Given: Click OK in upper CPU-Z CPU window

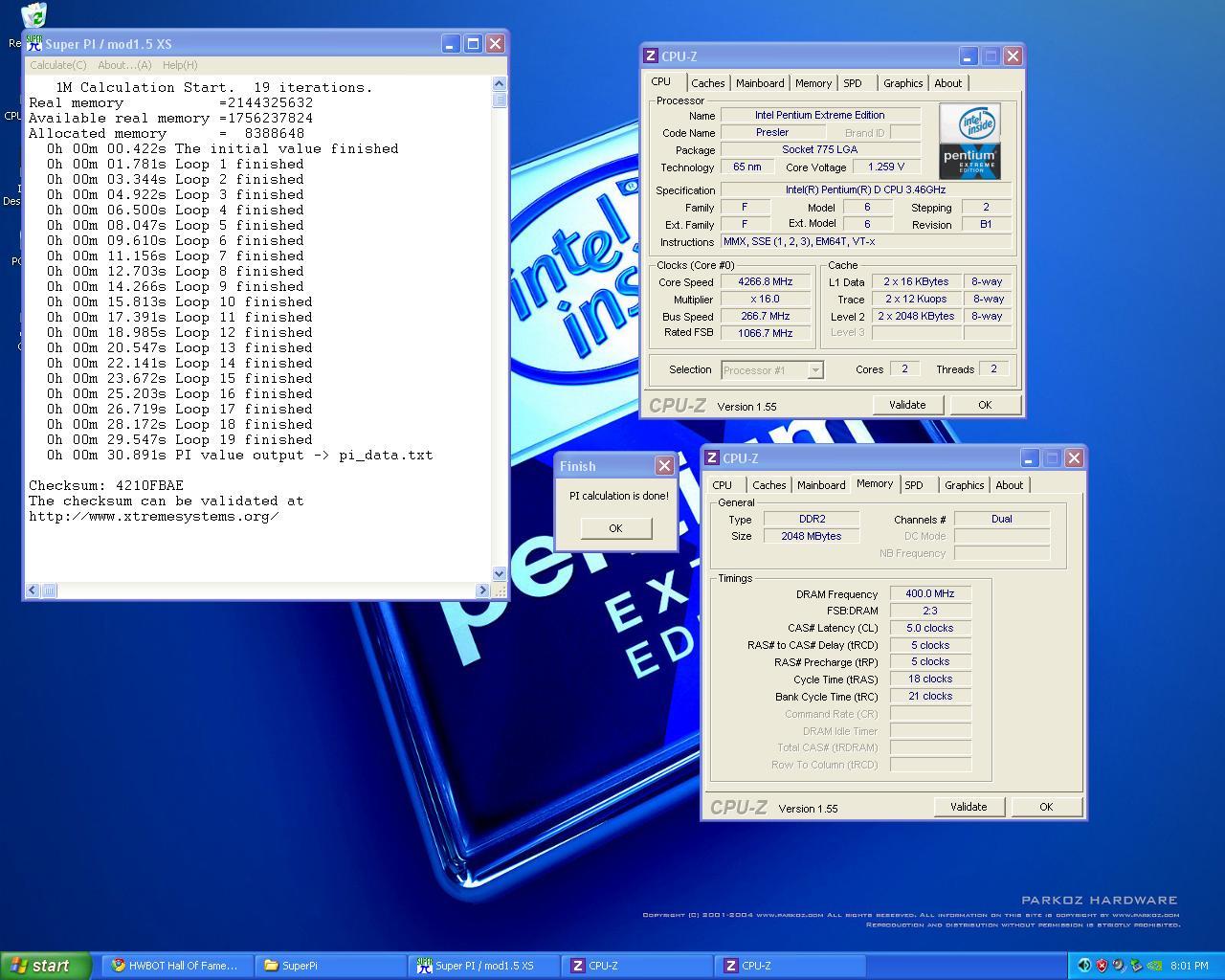Looking at the screenshot, I should (985, 405).
